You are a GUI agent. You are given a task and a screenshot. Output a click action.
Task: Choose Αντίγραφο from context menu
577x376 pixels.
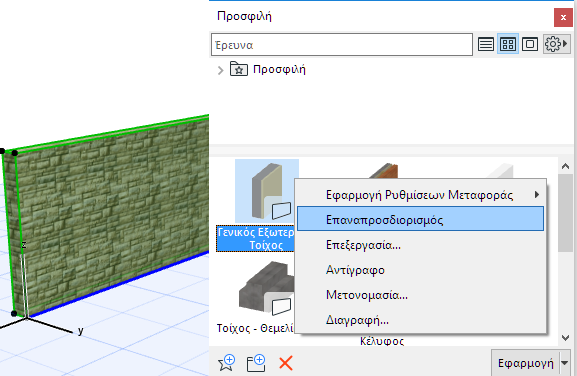pos(421,270)
